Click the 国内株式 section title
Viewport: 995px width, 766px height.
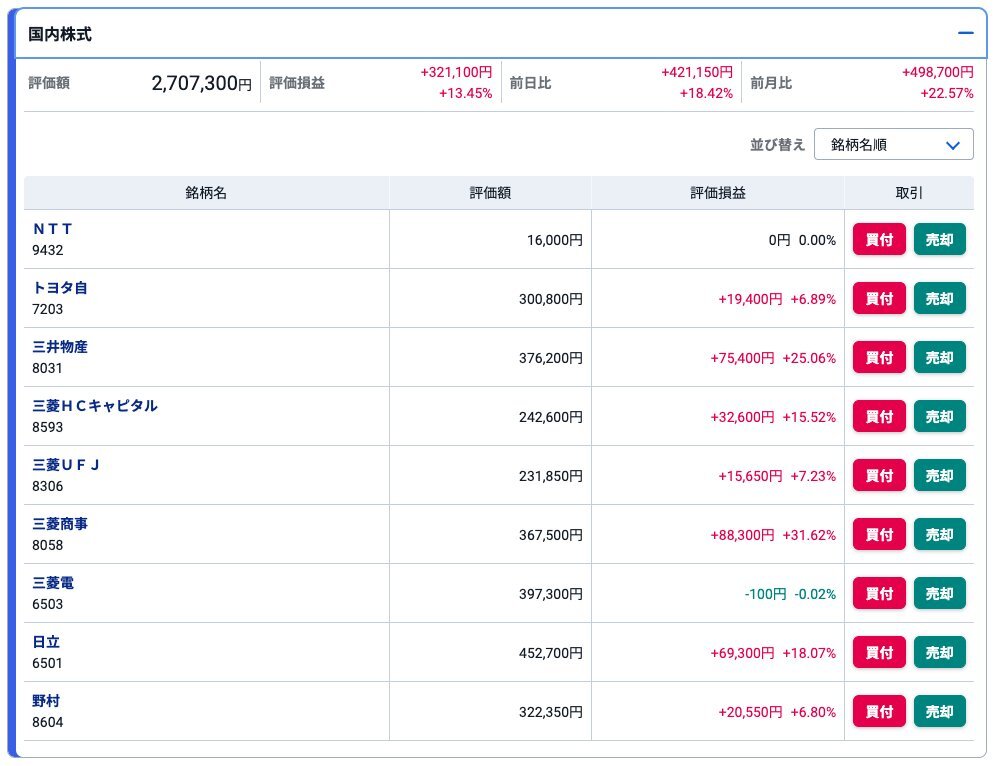tap(60, 34)
